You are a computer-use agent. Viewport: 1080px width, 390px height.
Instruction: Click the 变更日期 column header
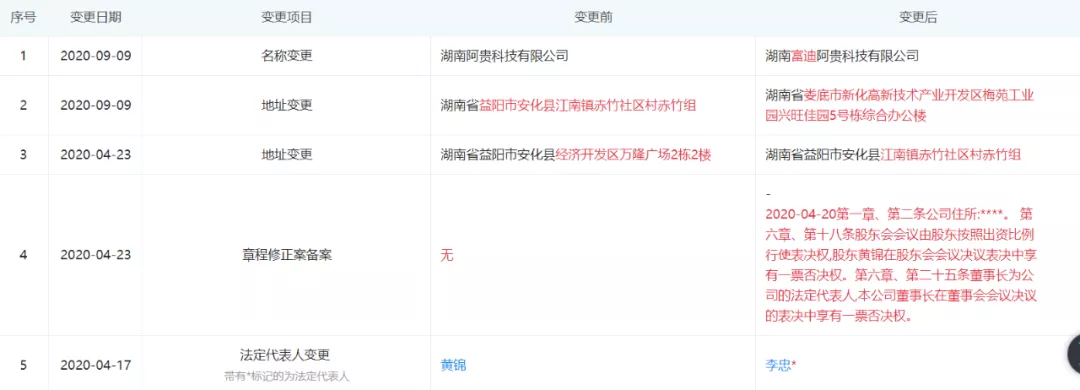(96, 18)
